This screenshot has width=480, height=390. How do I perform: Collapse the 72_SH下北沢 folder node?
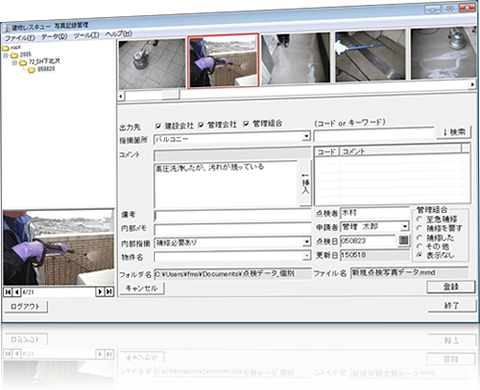click(14, 62)
